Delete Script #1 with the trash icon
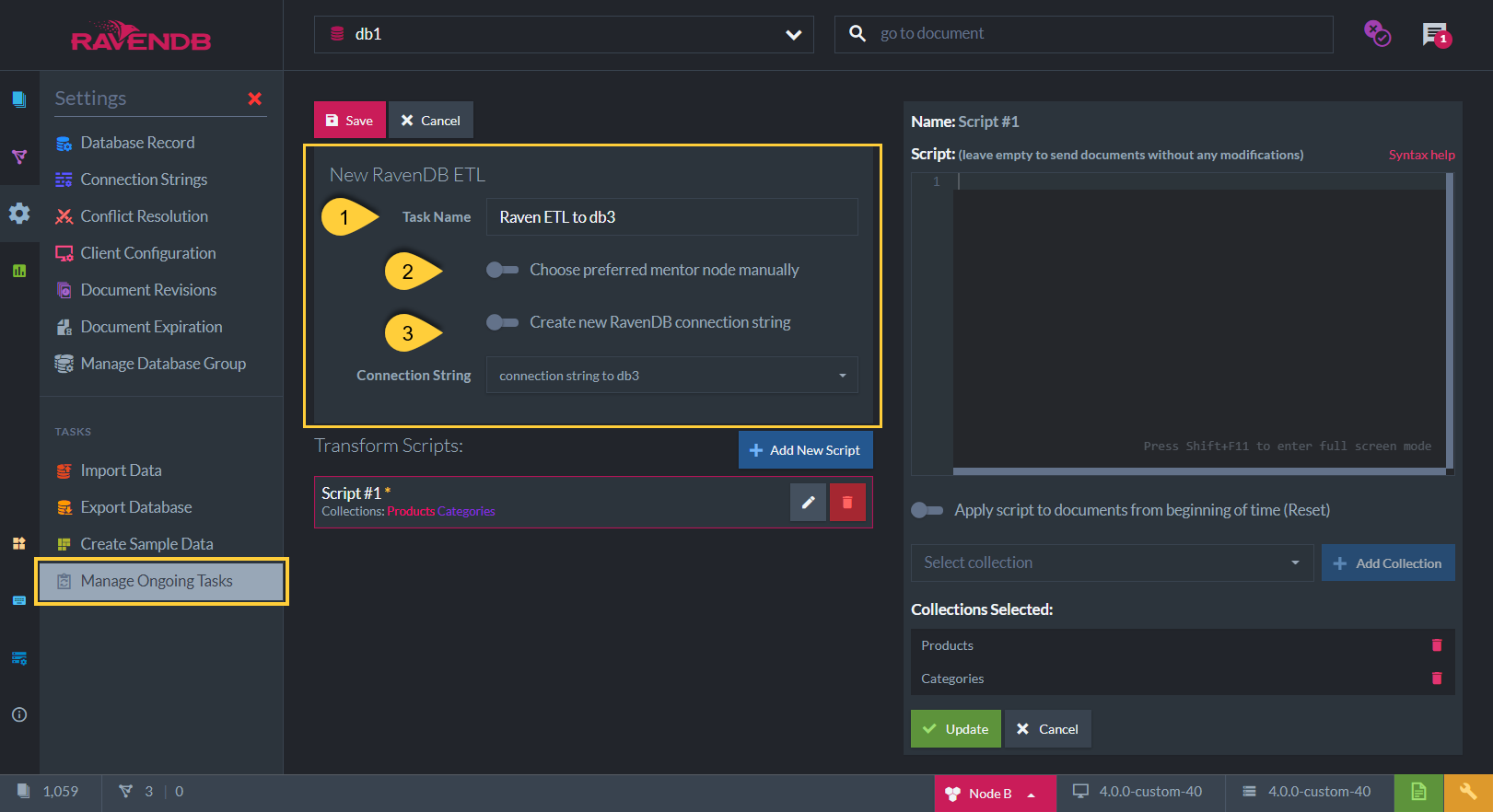The image size is (1493, 812). [847, 502]
